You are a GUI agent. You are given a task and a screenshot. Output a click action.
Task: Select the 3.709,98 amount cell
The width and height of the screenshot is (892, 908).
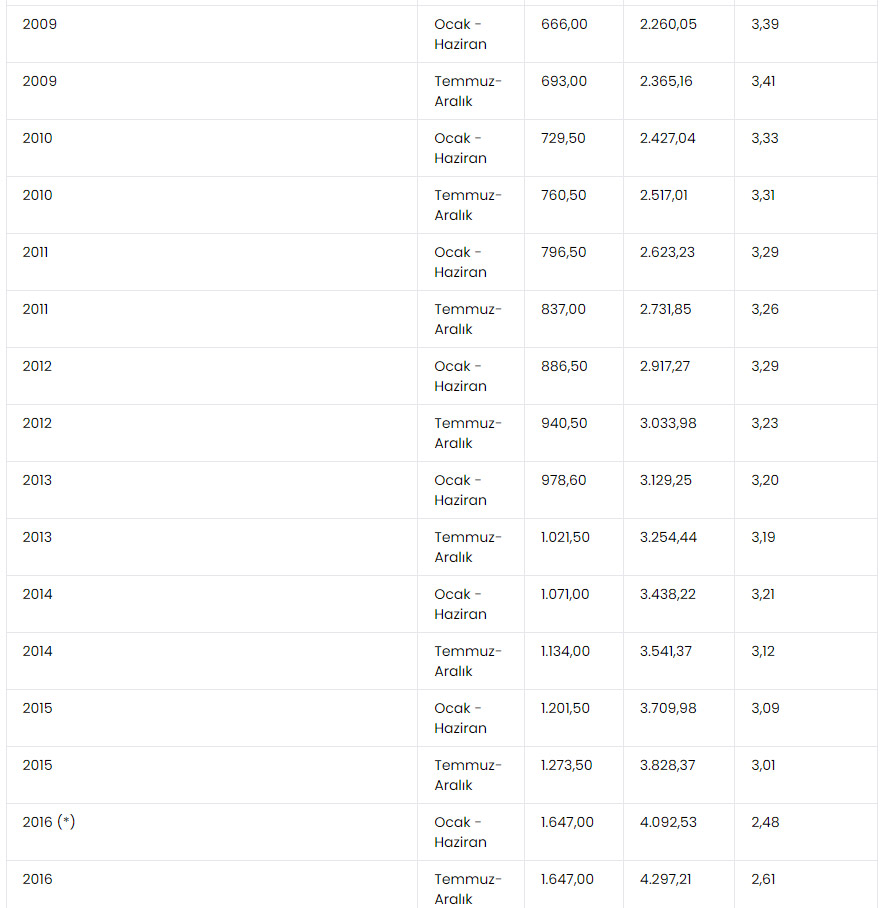click(x=668, y=708)
